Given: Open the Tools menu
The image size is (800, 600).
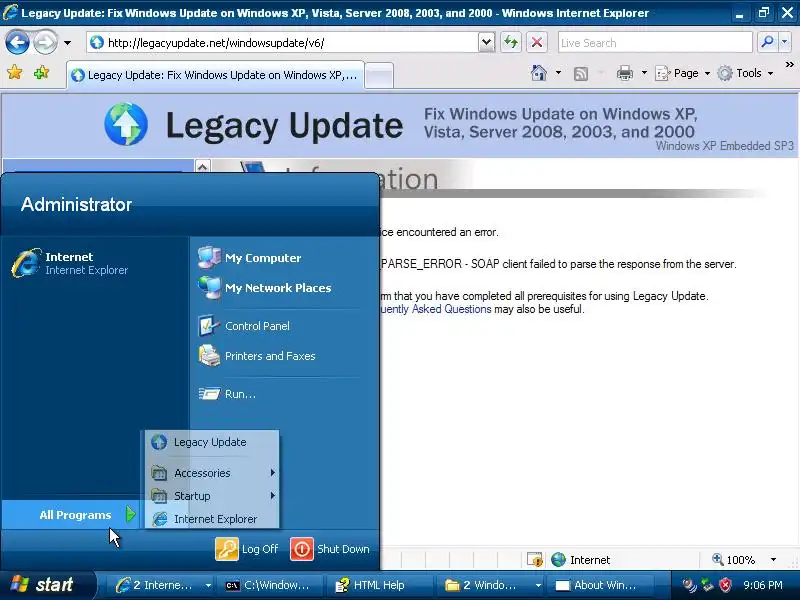Looking at the screenshot, I should tap(745, 73).
